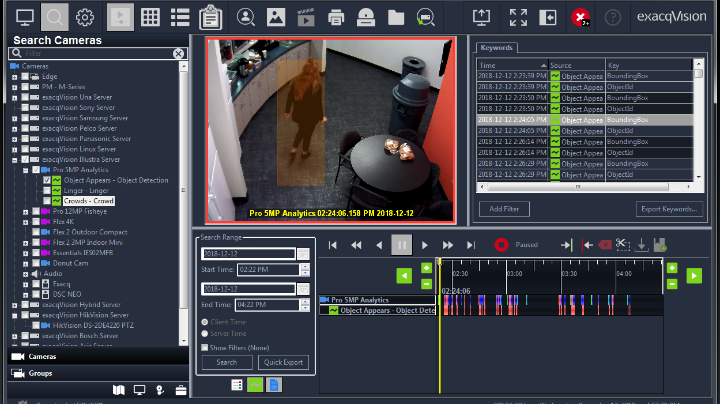Collapse the navigation pane icon
The image size is (720, 404).
[x=548, y=17]
